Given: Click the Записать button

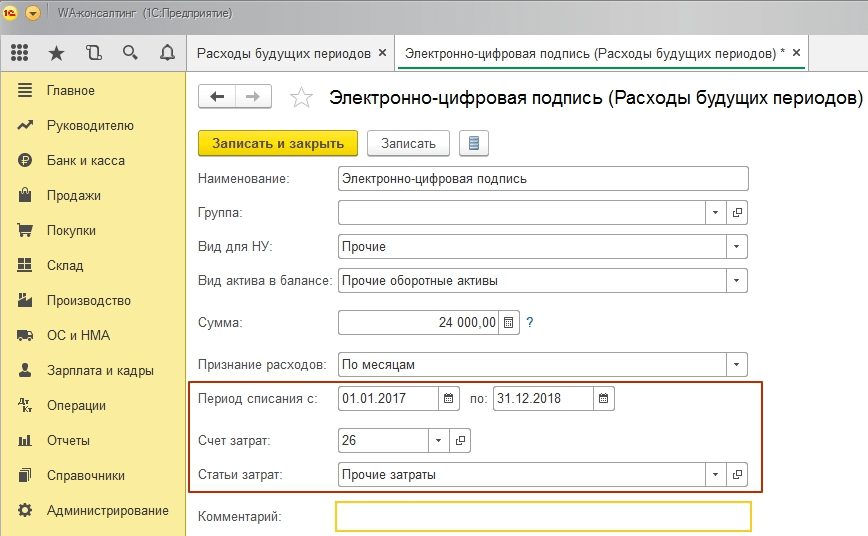Looking at the screenshot, I should (x=408, y=143).
